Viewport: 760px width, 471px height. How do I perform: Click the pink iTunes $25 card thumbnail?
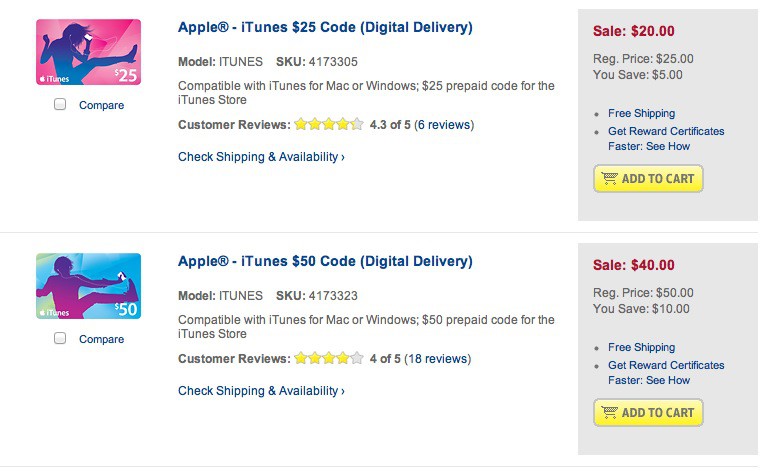point(88,52)
